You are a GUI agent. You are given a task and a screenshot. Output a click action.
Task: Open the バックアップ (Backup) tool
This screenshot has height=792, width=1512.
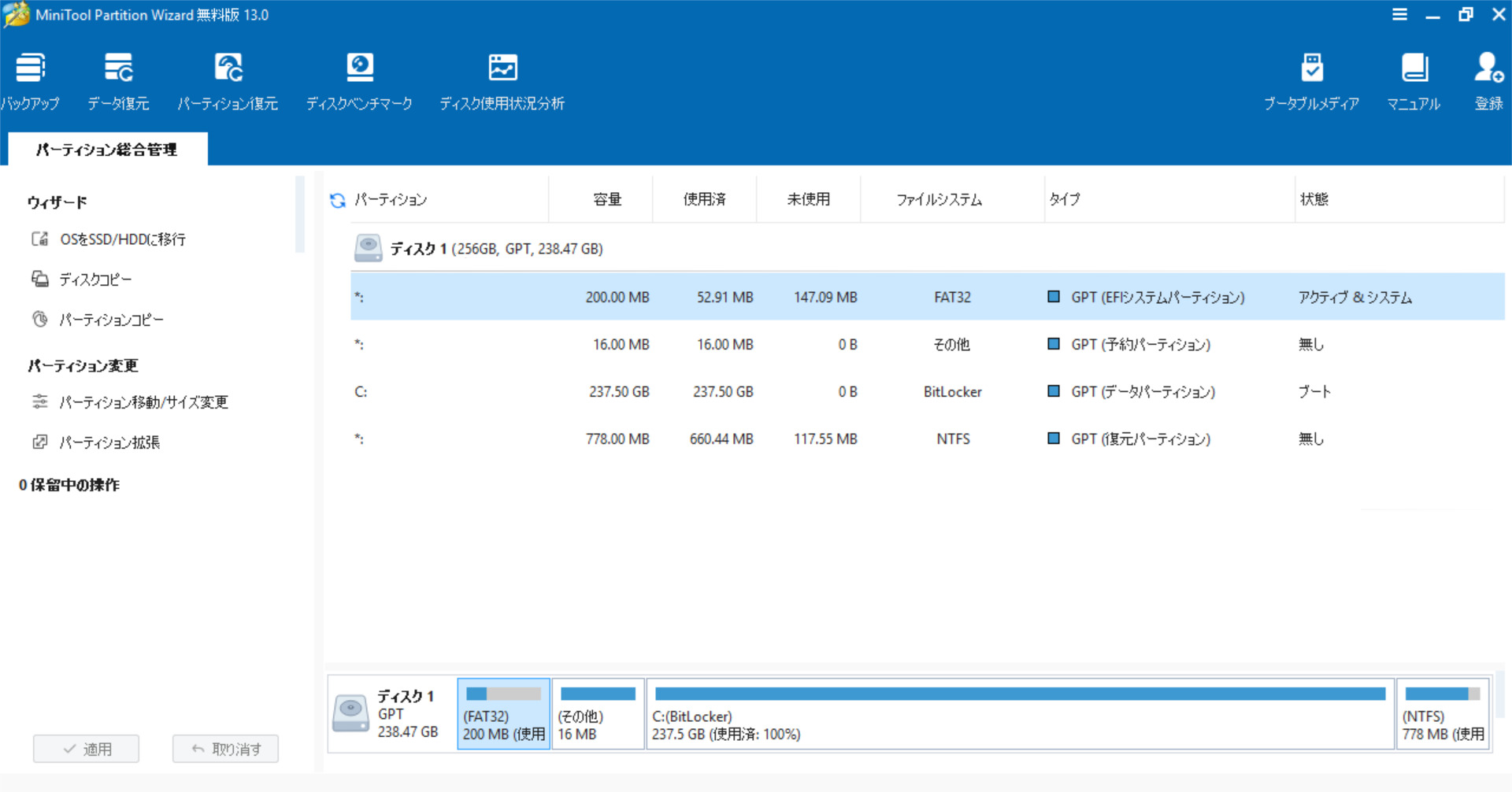(30, 81)
